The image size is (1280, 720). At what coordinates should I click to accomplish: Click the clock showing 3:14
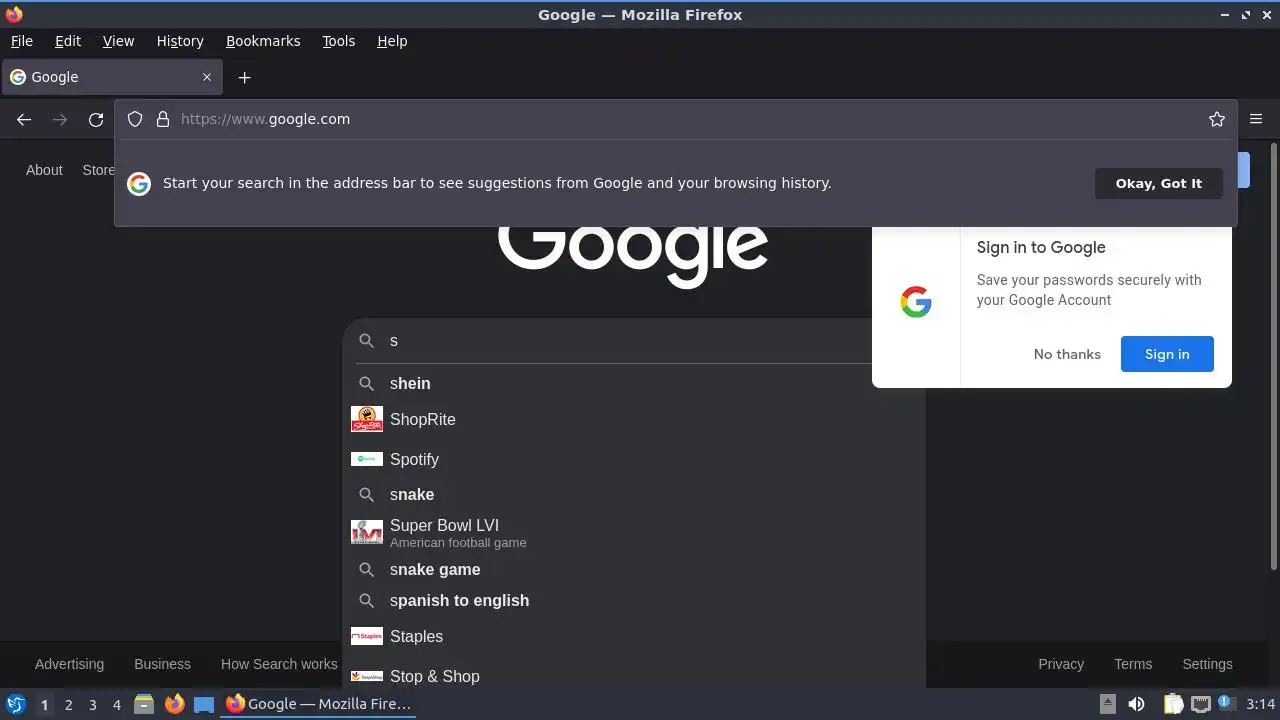click(x=1260, y=704)
